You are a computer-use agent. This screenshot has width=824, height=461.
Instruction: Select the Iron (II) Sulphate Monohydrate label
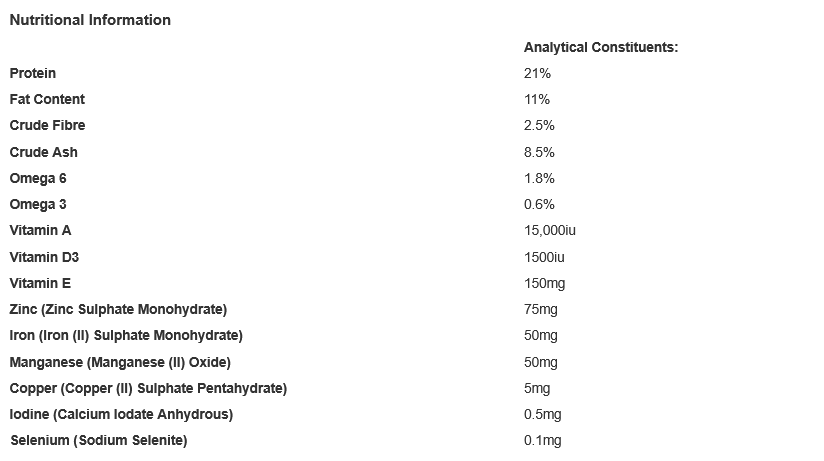126,335
